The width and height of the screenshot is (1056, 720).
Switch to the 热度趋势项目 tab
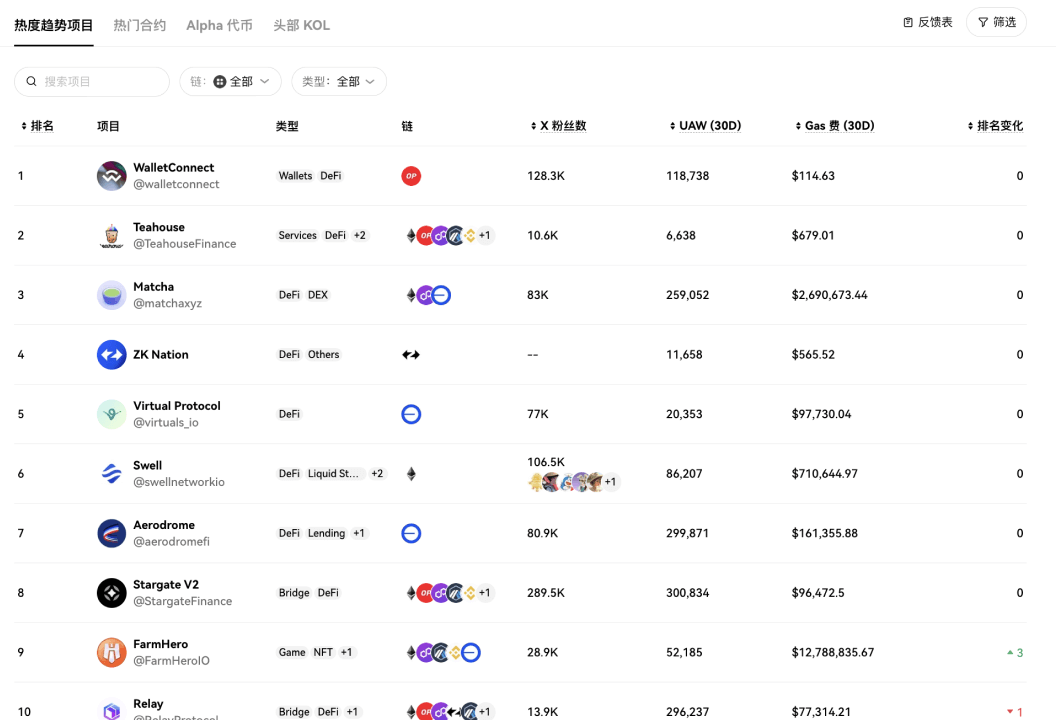click(x=54, y=25)
